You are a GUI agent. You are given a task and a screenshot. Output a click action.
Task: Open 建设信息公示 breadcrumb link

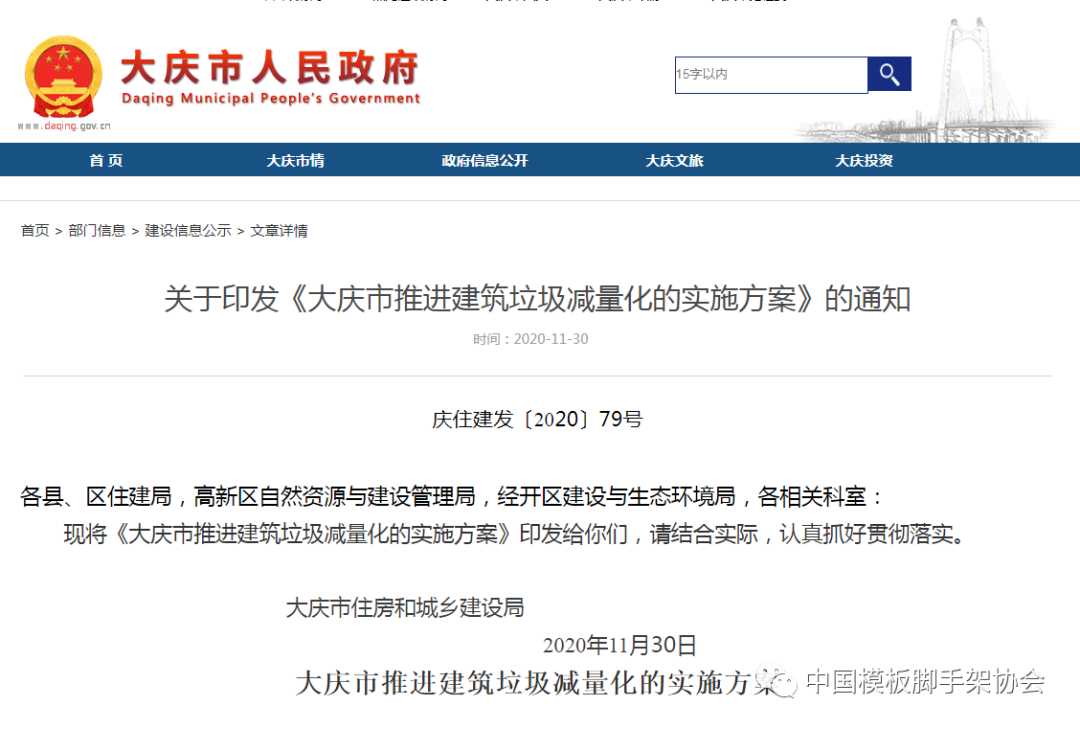(188, 231)
